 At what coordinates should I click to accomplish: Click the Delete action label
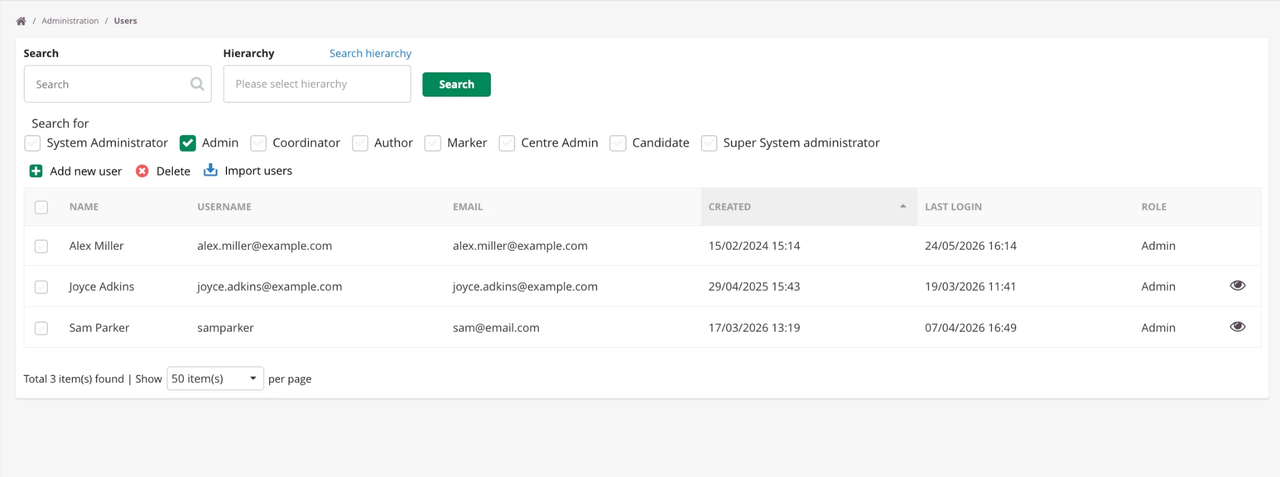173,171
